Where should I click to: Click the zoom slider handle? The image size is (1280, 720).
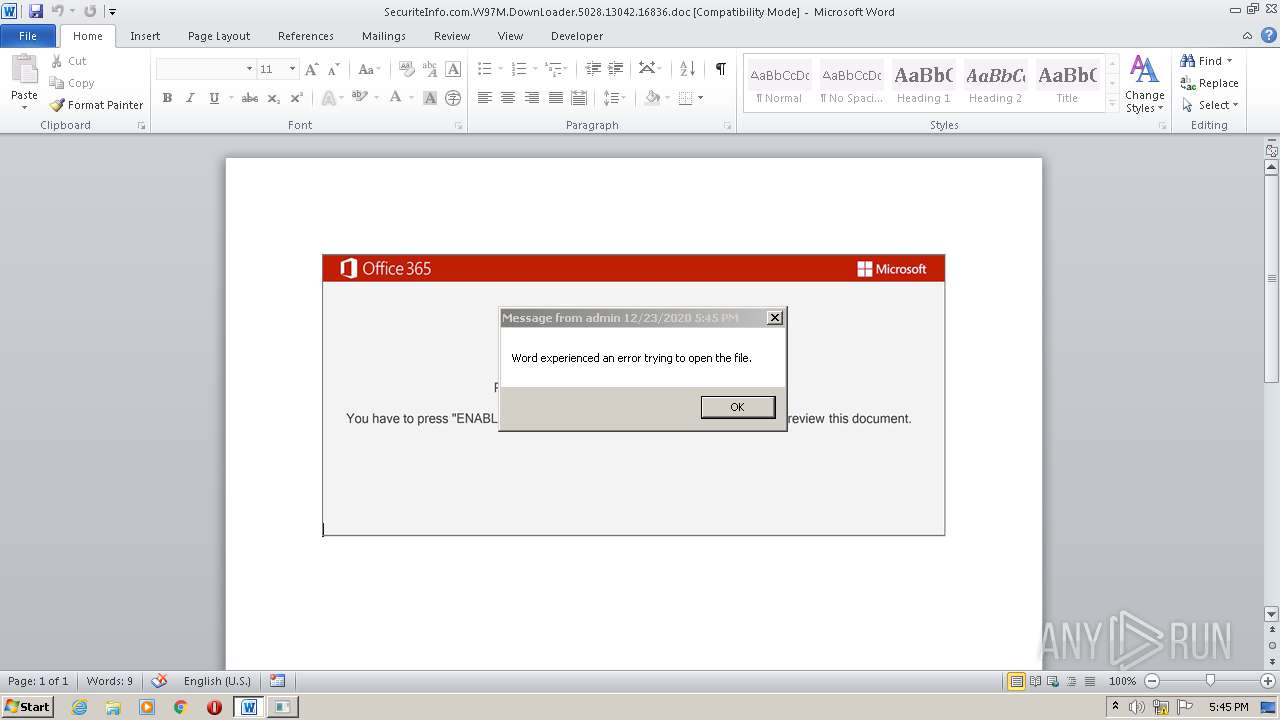pyautogui.click(x=1210, y=681)
